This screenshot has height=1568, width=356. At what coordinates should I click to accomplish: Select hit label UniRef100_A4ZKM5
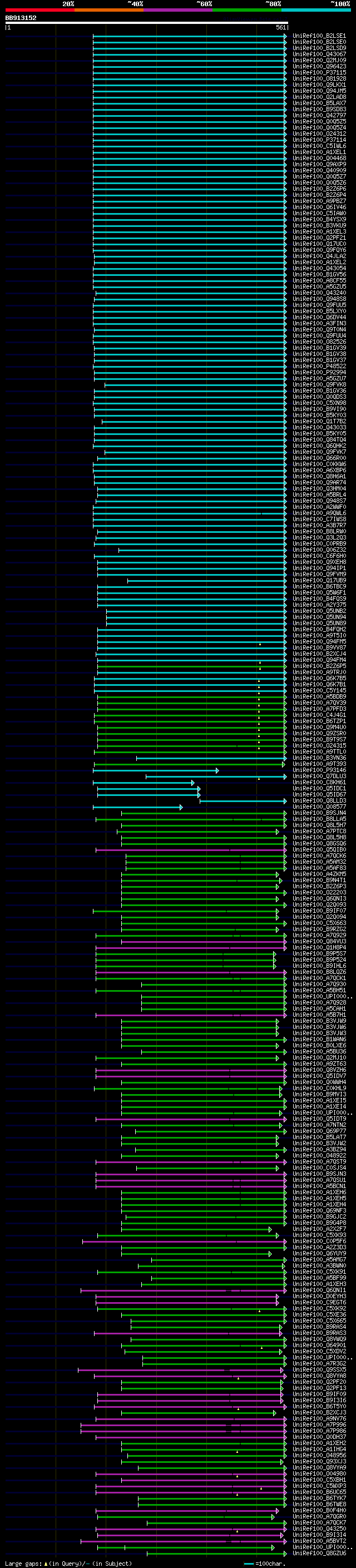[x=319, y=874]
